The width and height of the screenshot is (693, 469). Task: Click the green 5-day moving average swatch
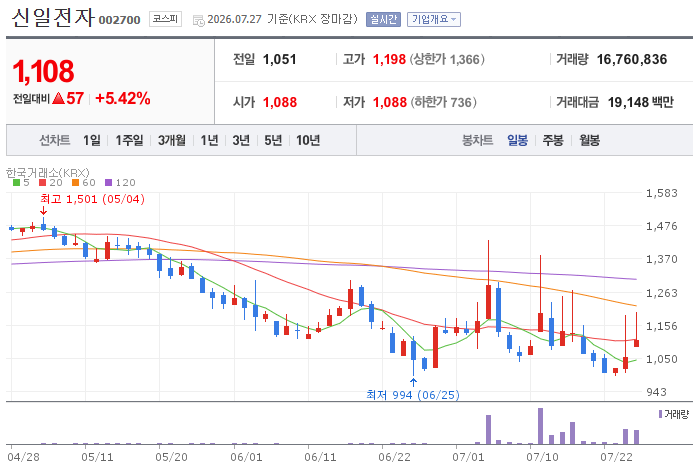click(16, 183)
